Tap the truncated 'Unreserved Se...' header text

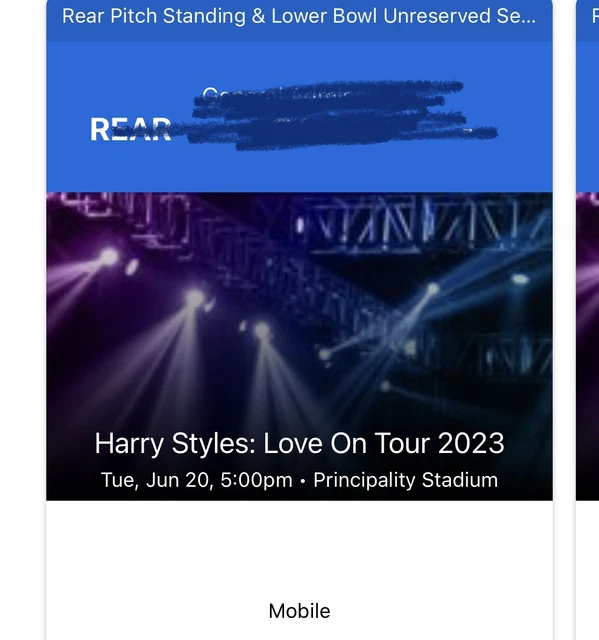(x=459, y=16)
